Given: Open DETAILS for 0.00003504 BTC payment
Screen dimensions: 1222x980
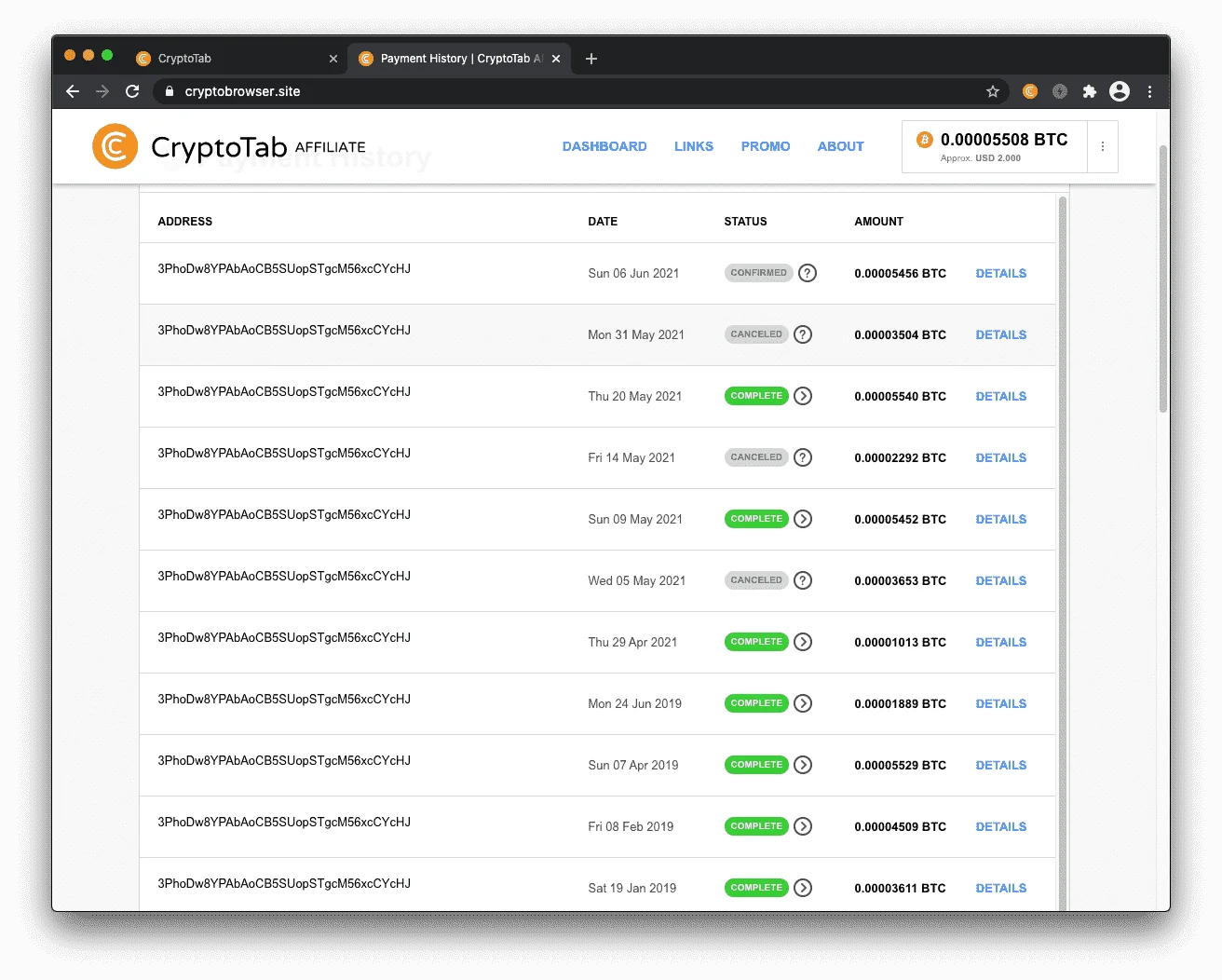Looking at the screenshot, I should coord(1001,334).
